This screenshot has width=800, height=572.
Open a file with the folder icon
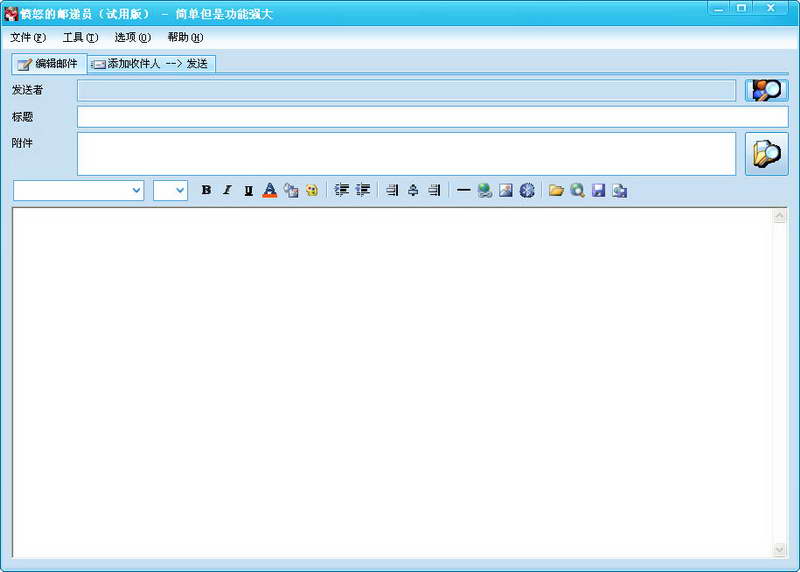(x=556, y=190)
